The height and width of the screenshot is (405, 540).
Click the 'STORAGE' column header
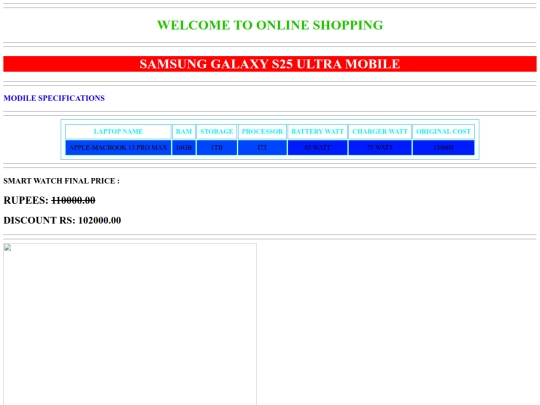pyautogui.click(x=217, y=131)
